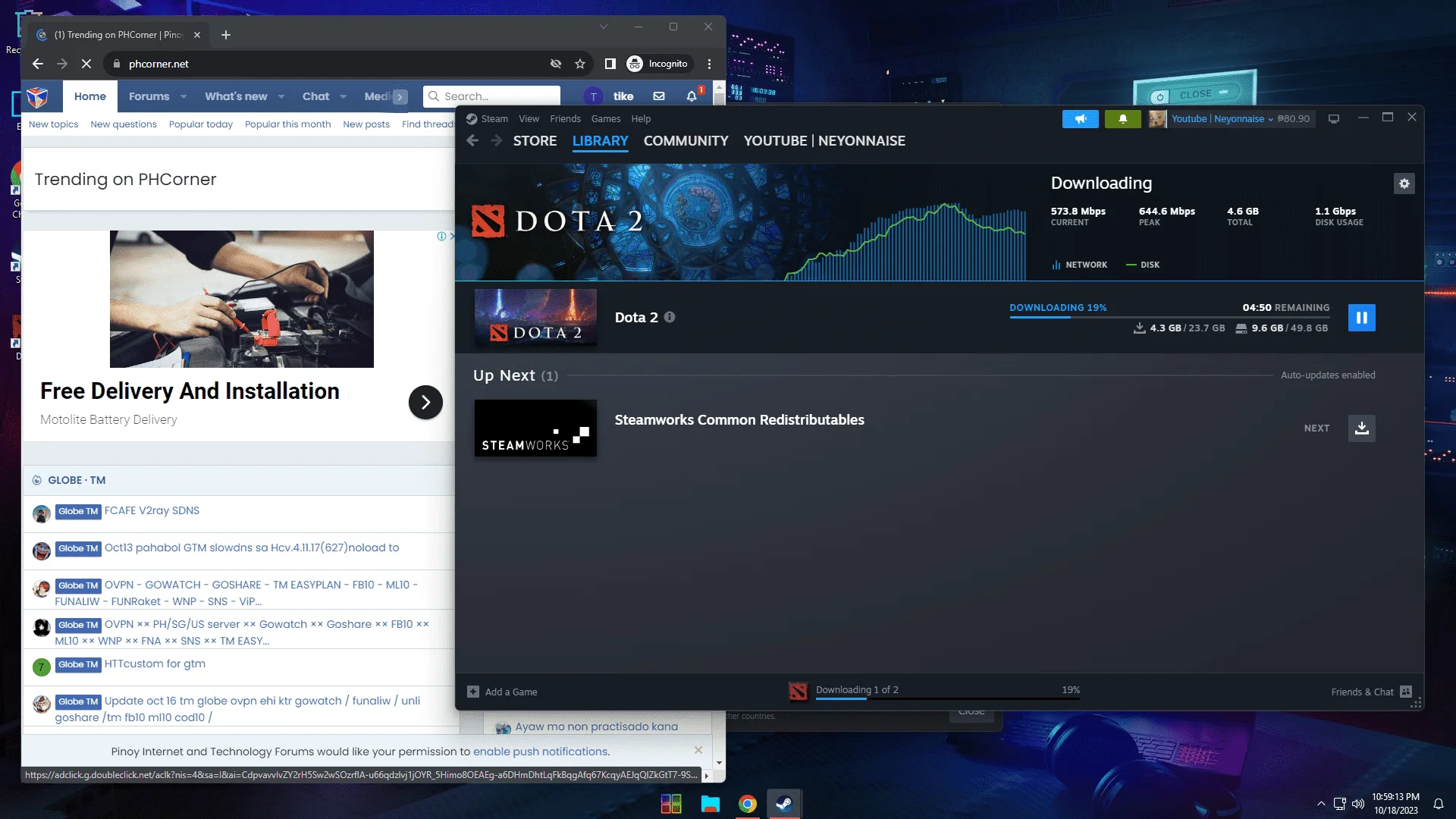This screenshot has width=1456, height=819.
Task: Open New posts link
Action: tap(366, 124)
